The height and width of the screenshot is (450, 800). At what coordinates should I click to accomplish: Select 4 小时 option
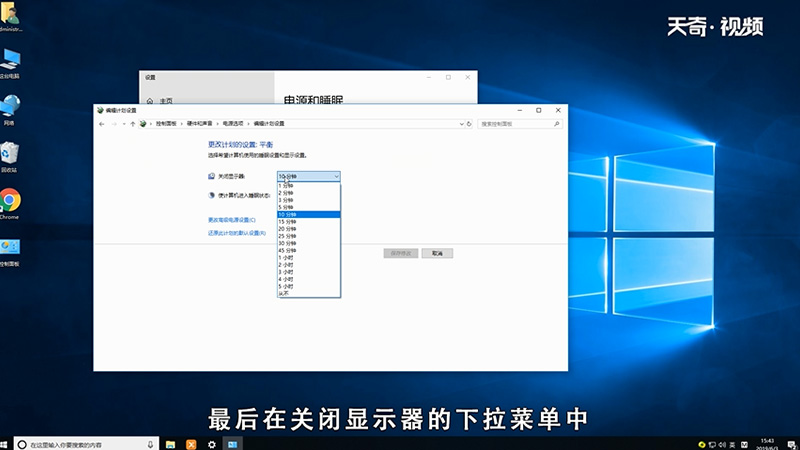(309, 279)
